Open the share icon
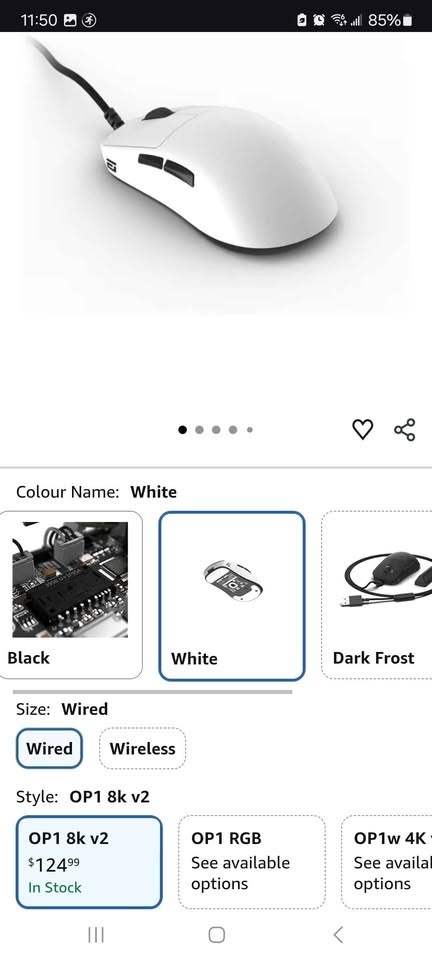This screenshot has width=432, height=960. click(x=404, y=429)
